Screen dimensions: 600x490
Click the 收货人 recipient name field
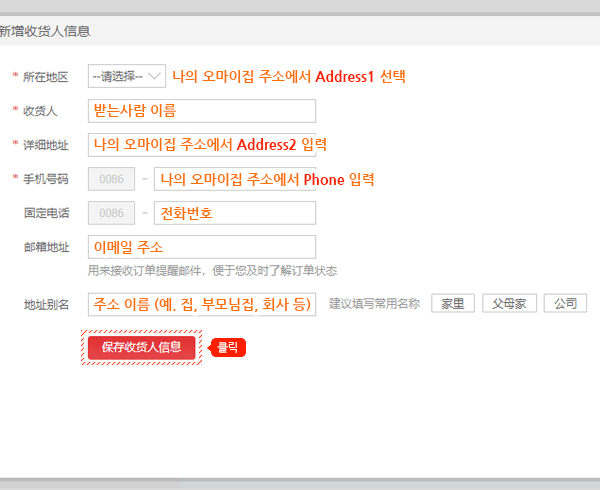201,110
